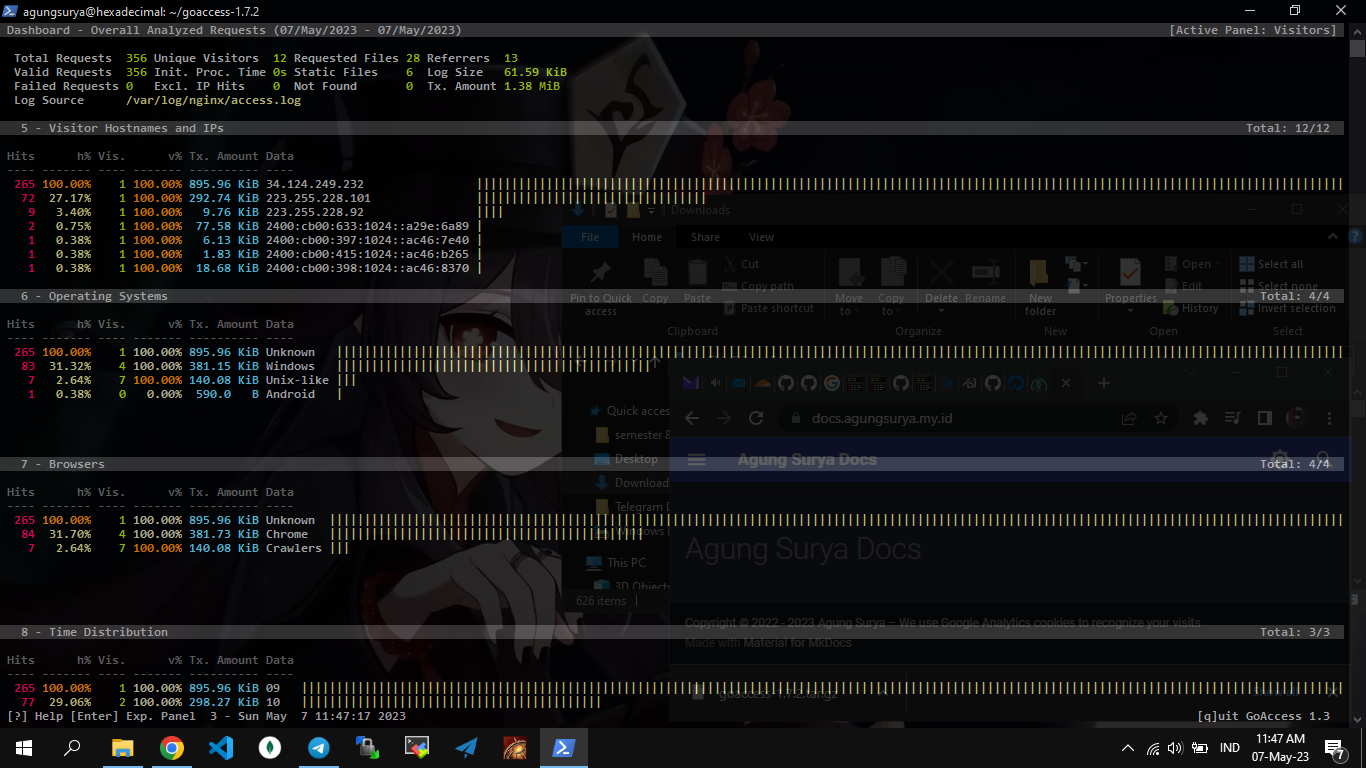
Task: Open File Explorer from the taskbar
Action: click(122, 748)
